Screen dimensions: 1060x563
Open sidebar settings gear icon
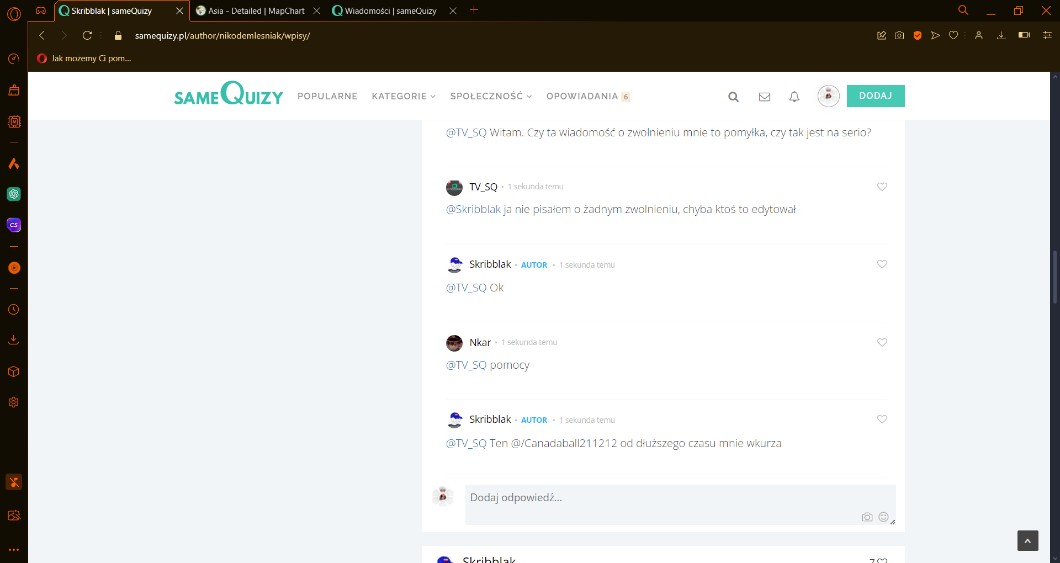[x=14, y=402]
